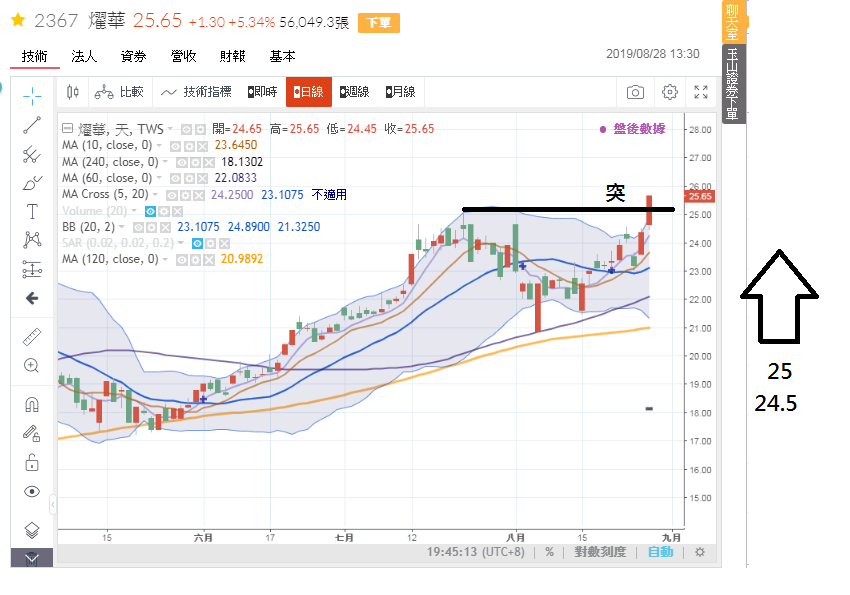Show the hidden Volume (20) indicator
Image resolution: width=850 pixels, height=595 pixels.
coord(151,211)
